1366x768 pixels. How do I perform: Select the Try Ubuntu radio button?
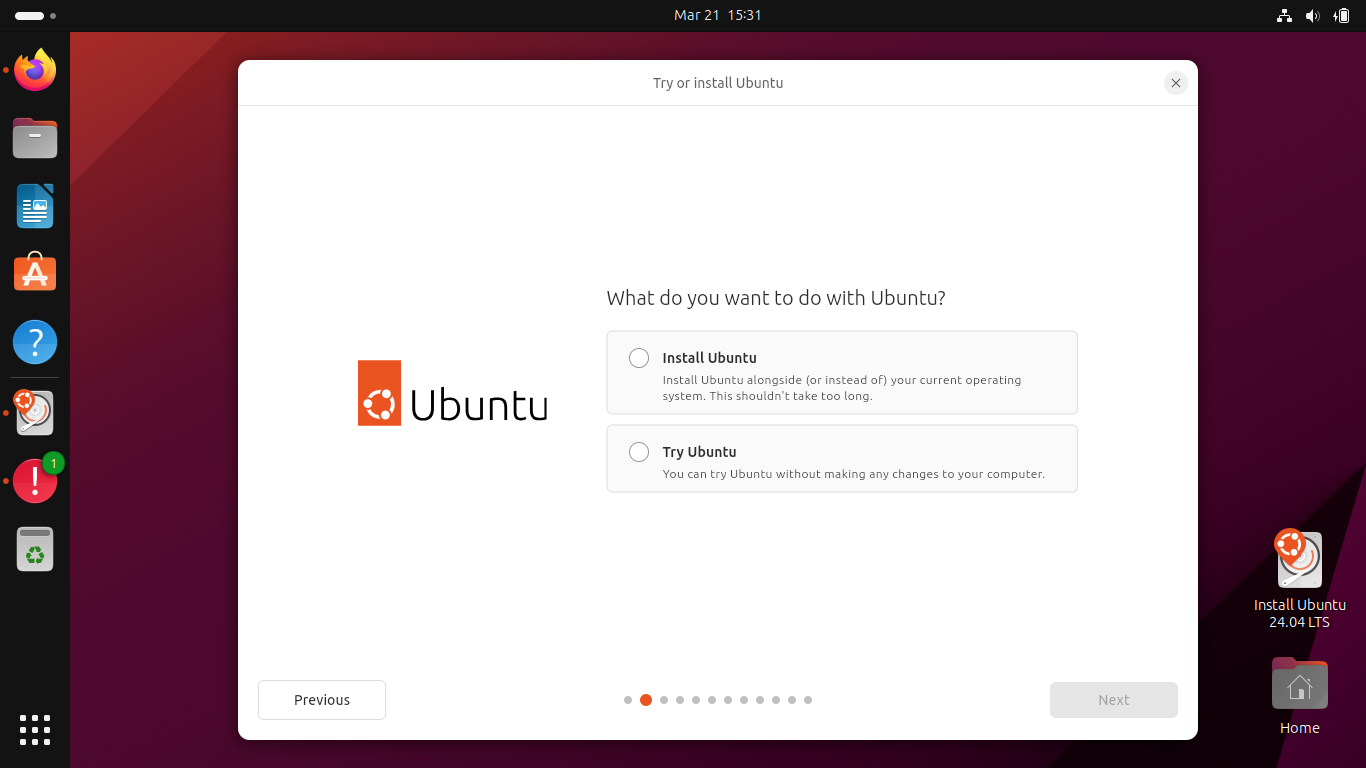pyautogui.click(x=638, y=451)
